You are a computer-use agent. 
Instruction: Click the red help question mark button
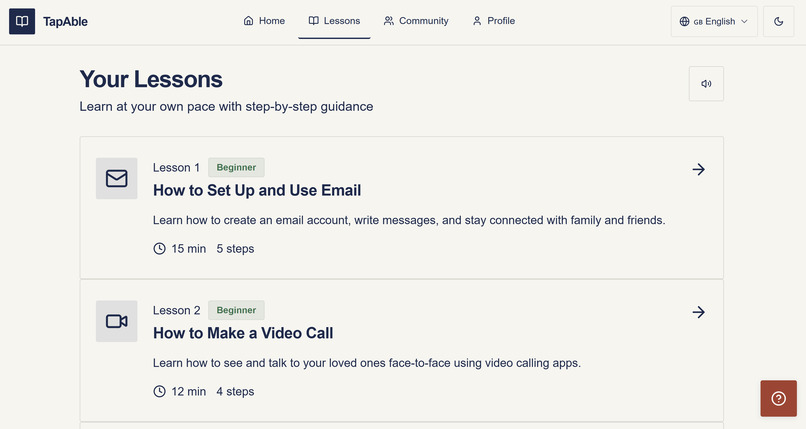pyautogui.click(x=778, y=398)
